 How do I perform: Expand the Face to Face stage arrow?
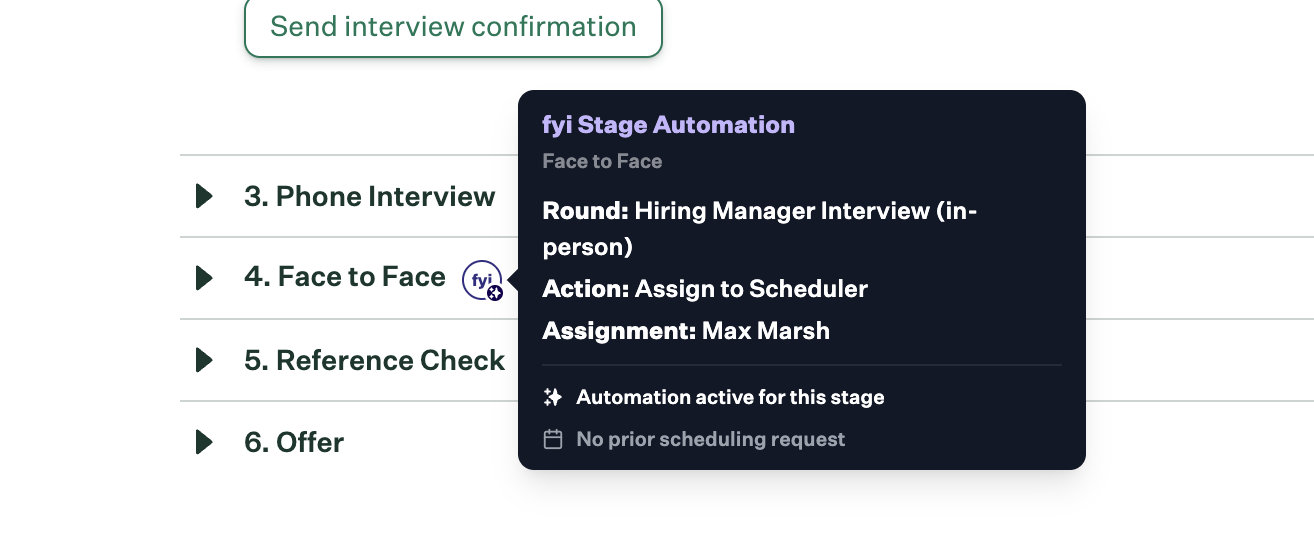[x=204, y=278]
